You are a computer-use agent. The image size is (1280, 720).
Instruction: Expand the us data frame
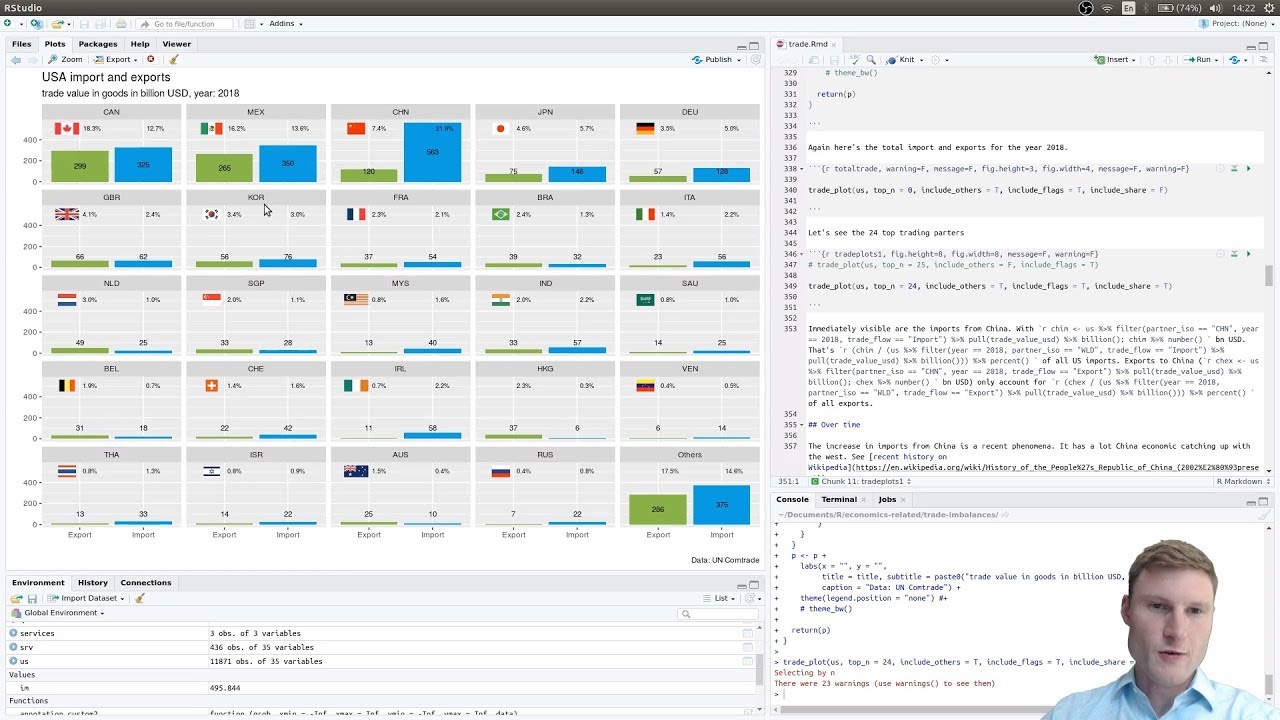pyautogui.click(x=13, y=661)
